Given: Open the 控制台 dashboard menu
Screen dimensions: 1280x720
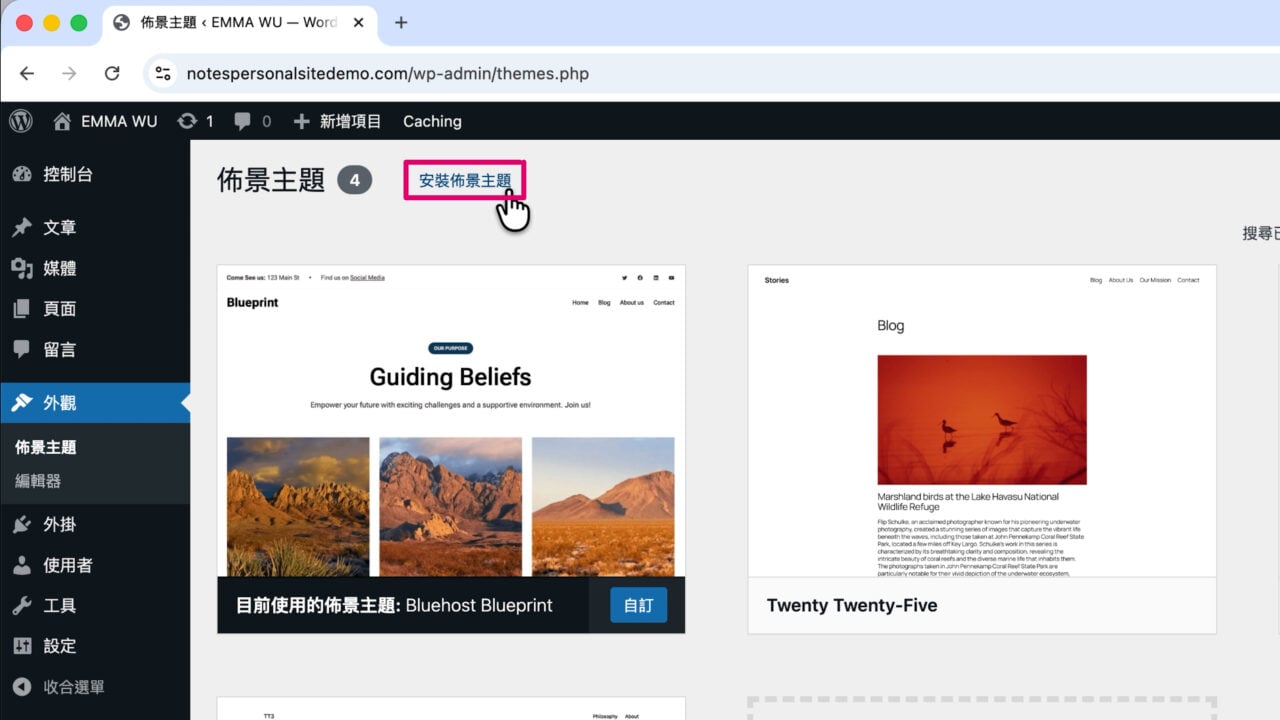Looking at the screenshot, I should pyautogui.click(x=68, y=174).
